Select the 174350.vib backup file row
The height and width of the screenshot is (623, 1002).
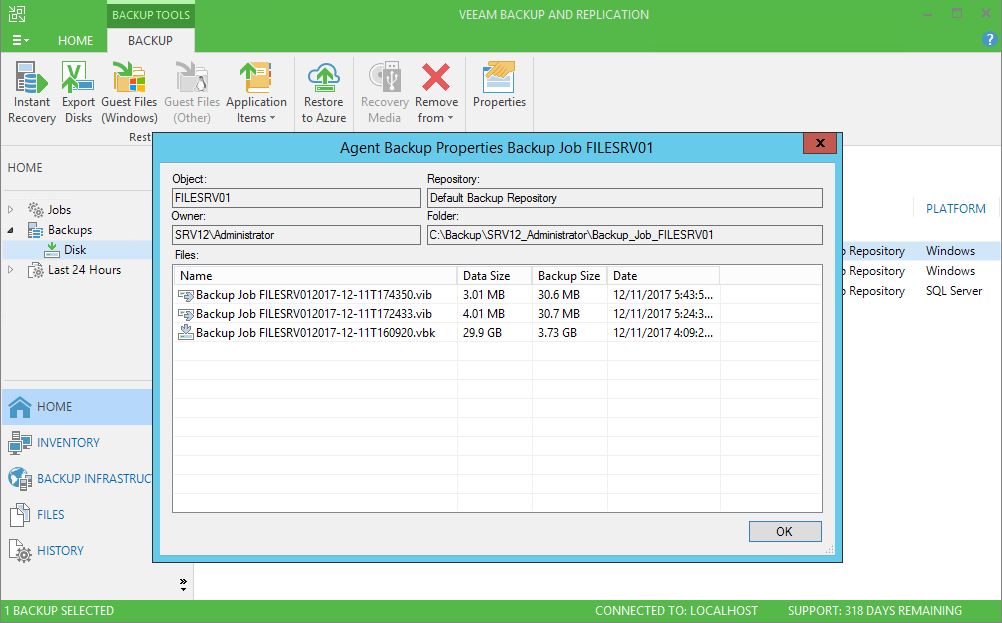(x=497, y=295)
